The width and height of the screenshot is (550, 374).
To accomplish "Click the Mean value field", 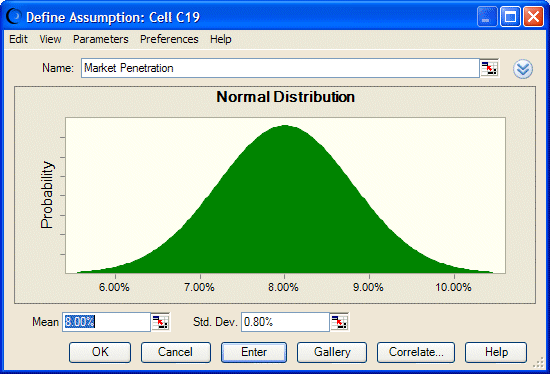I will tap(106, 322).
